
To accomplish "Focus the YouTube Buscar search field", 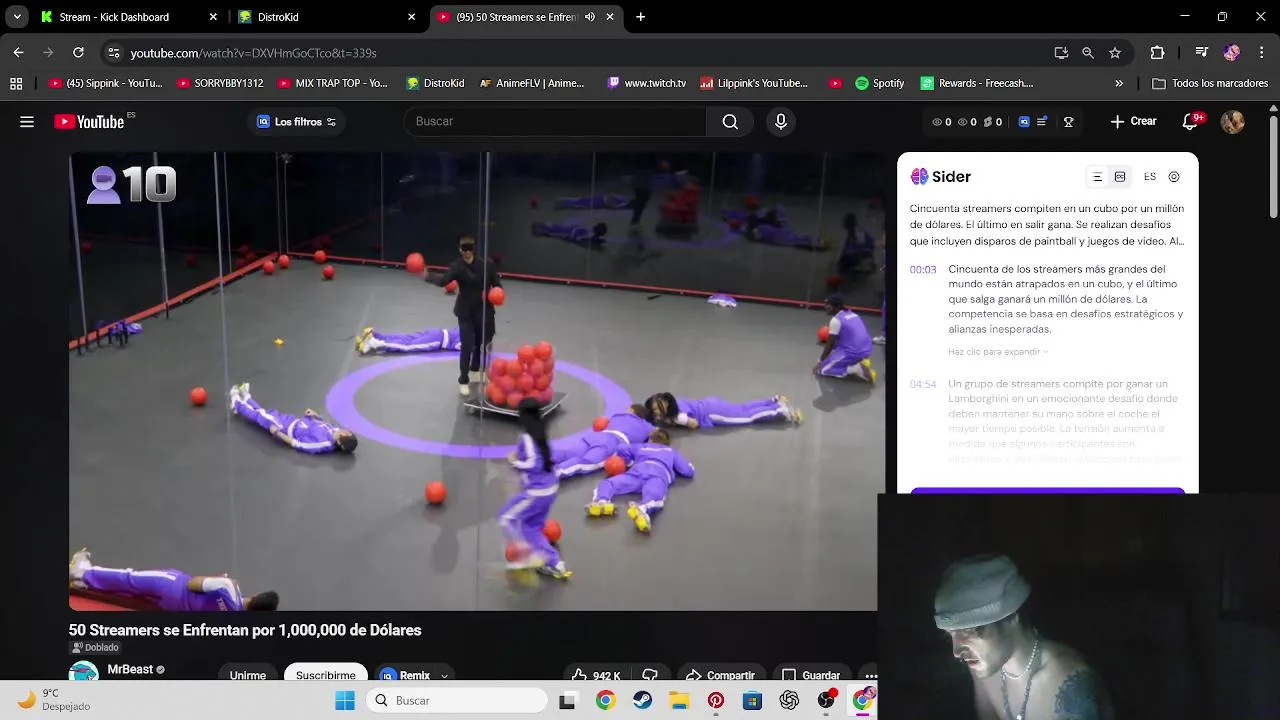I will [x=555, y=122].
